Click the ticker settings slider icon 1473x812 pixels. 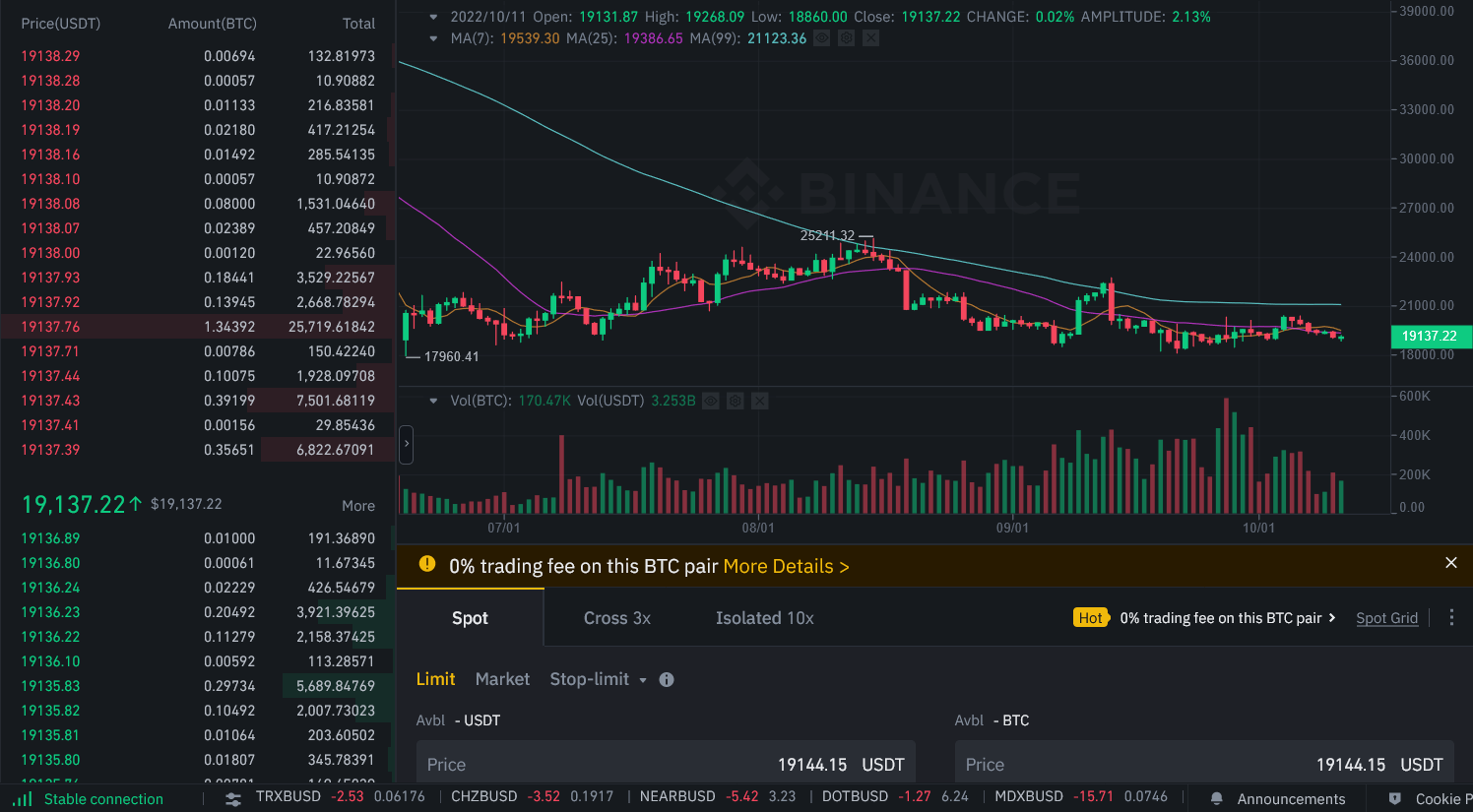(233, 798)
